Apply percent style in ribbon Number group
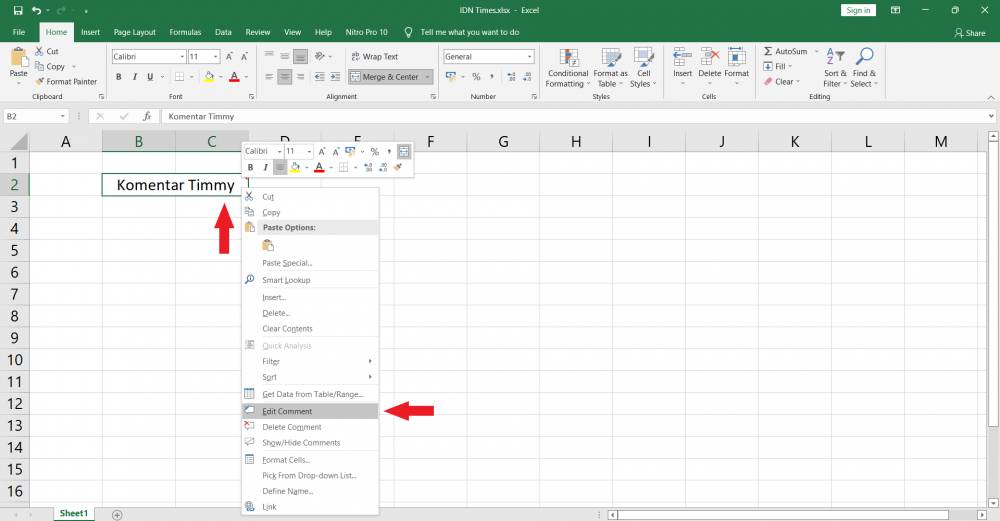This screenshot has height=521, width=1000. click(476, 77)
